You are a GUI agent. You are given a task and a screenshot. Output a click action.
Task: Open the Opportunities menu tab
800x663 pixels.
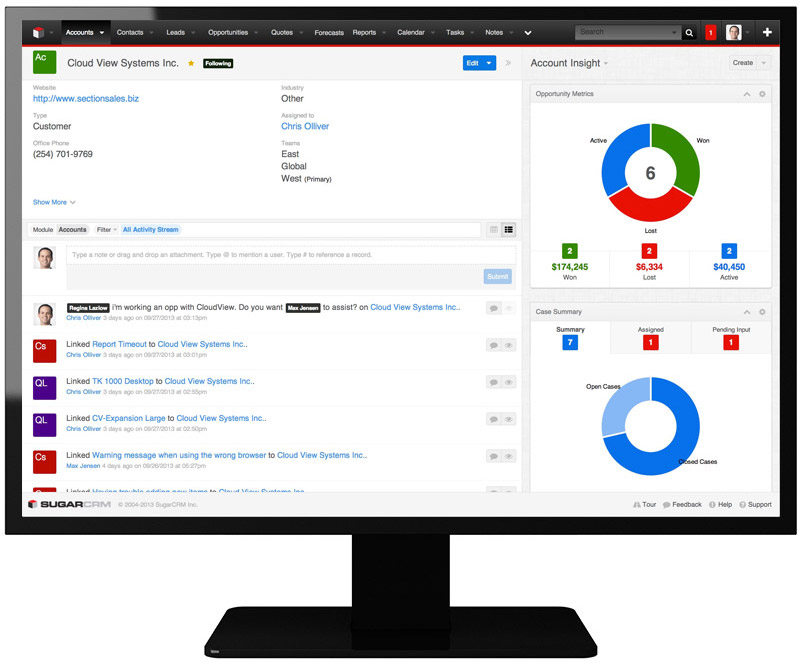228,32
